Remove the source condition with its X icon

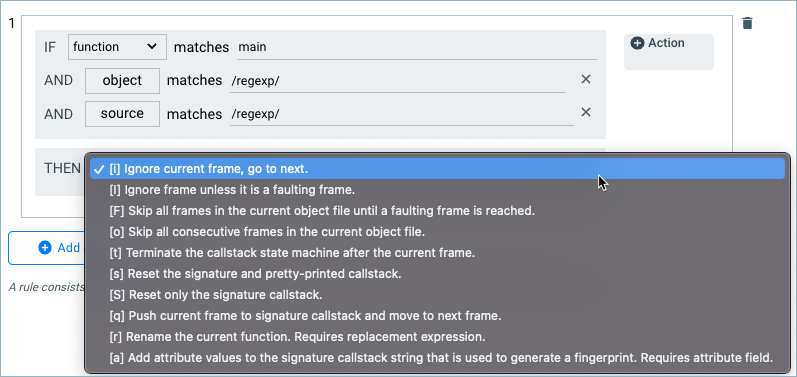click(x=586, y=112)
